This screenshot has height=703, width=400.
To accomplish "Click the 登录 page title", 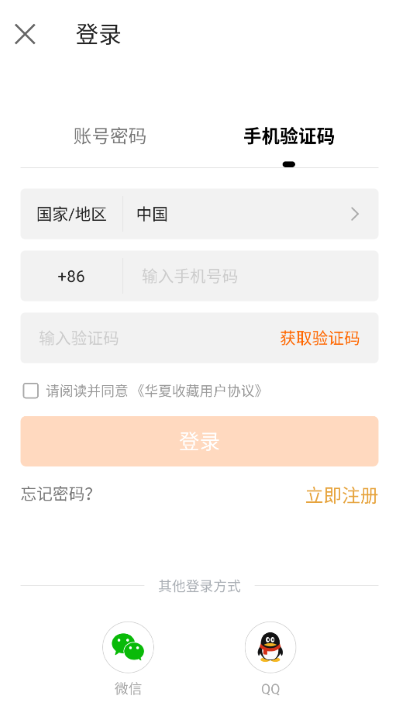I will 98,34.
